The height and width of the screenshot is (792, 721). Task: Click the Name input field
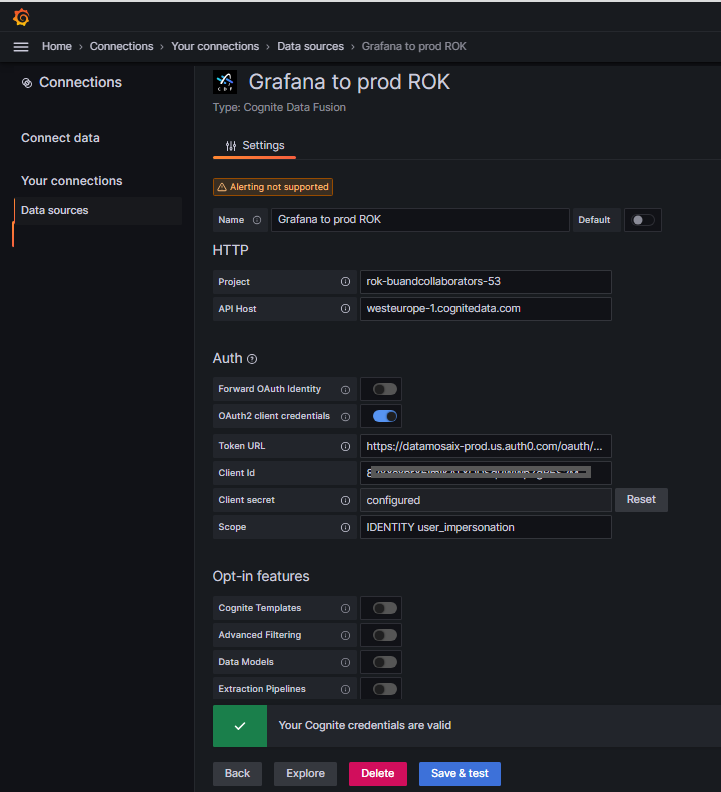click(x=420, y=220)
